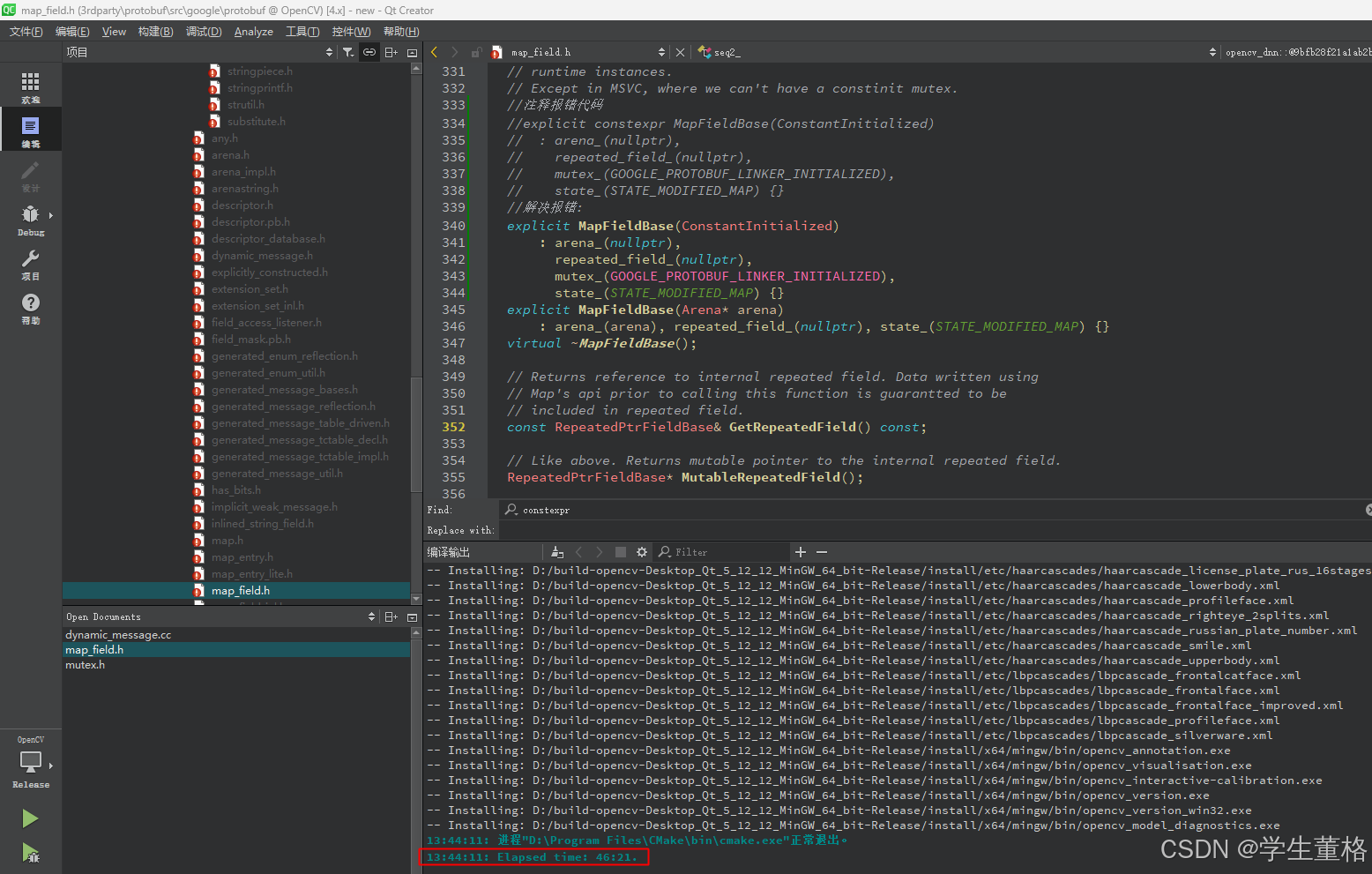Open find options magnifier in Find field
This screenshot has width=1372, height=874.
tap(511, 510)
